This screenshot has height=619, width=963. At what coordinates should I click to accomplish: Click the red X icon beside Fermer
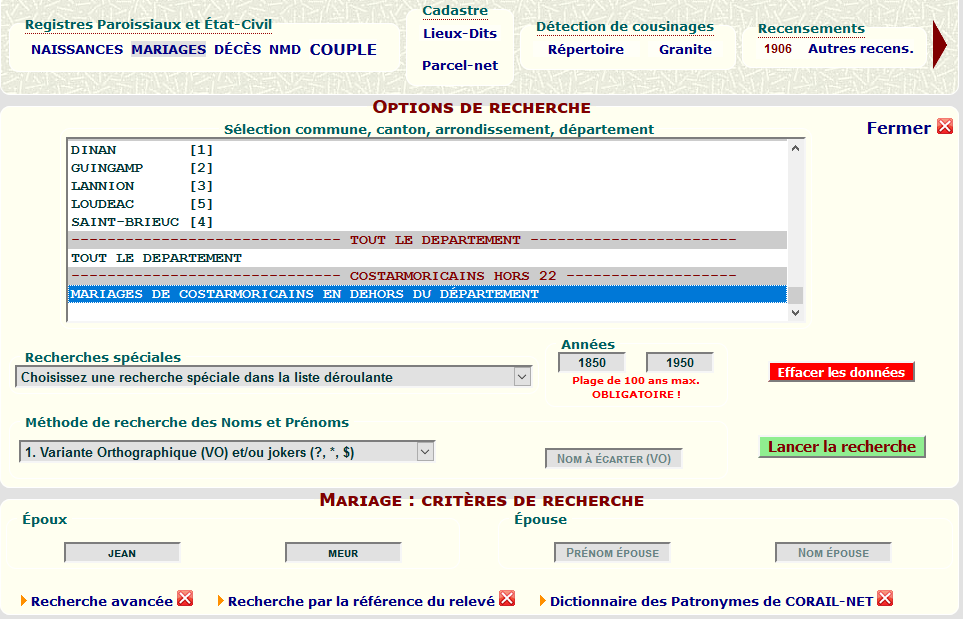pos(944,127)
